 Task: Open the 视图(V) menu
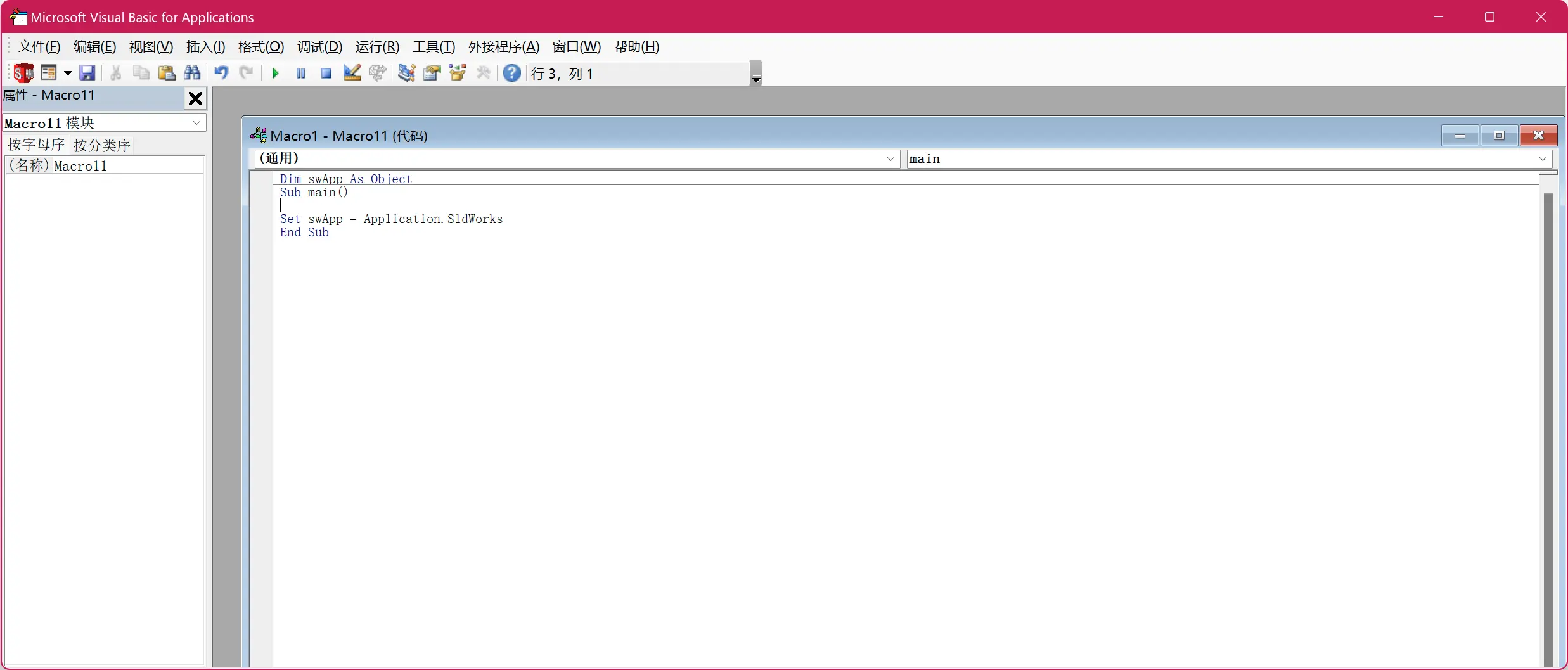[151, 47]
